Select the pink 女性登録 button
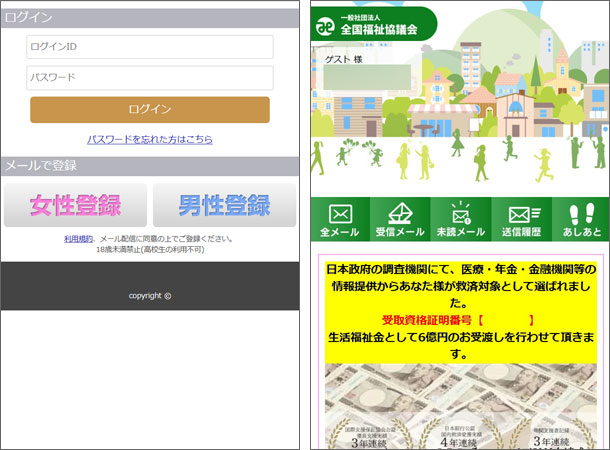This screenshot has height=450, width=610. [76, 205]
